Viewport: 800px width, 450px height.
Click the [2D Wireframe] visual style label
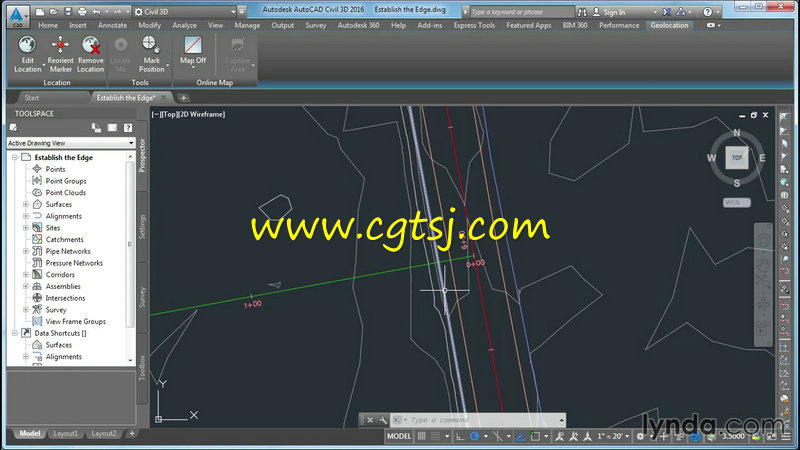[x=202, y=114]
